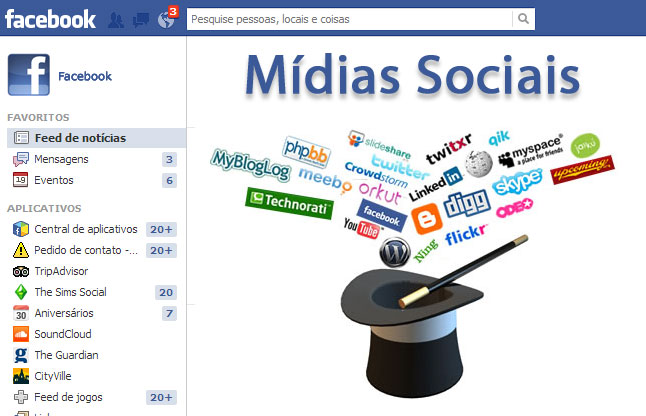
Task: Select Feed de notícias in favorites
Action: [96, 138]
